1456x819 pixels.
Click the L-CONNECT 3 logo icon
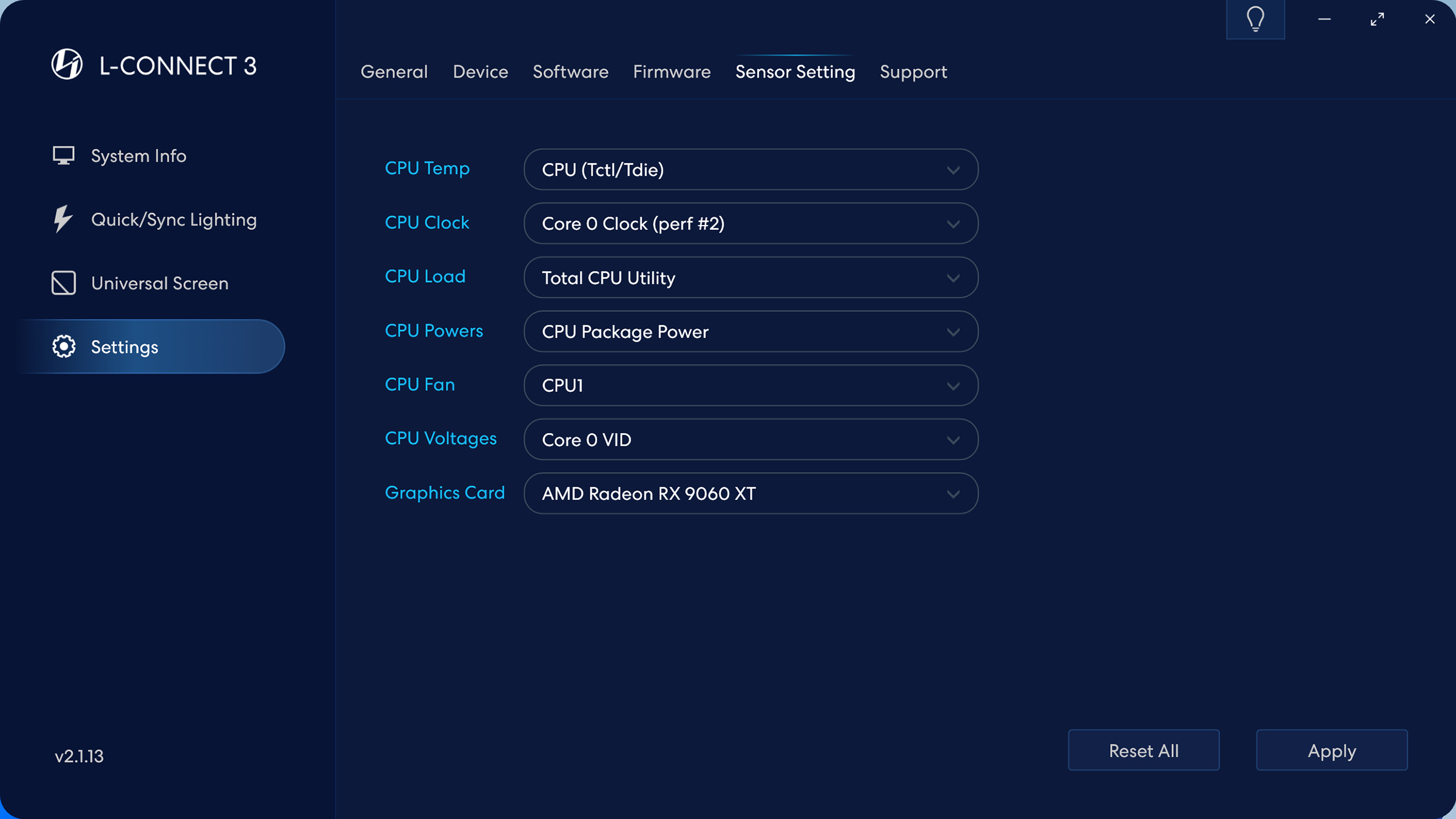(67, 64)
